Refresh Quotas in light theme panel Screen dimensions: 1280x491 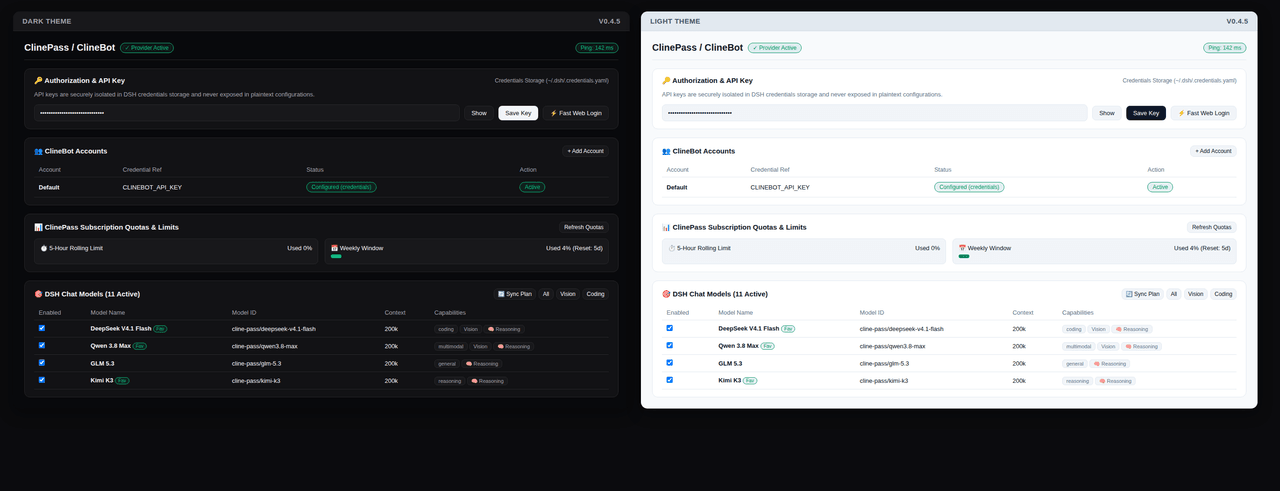(1212, 227)
